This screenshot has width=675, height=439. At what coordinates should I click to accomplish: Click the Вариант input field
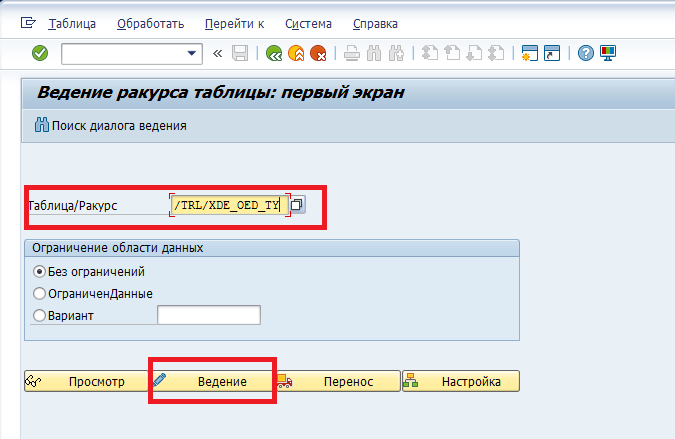click(x=209, y=316)
